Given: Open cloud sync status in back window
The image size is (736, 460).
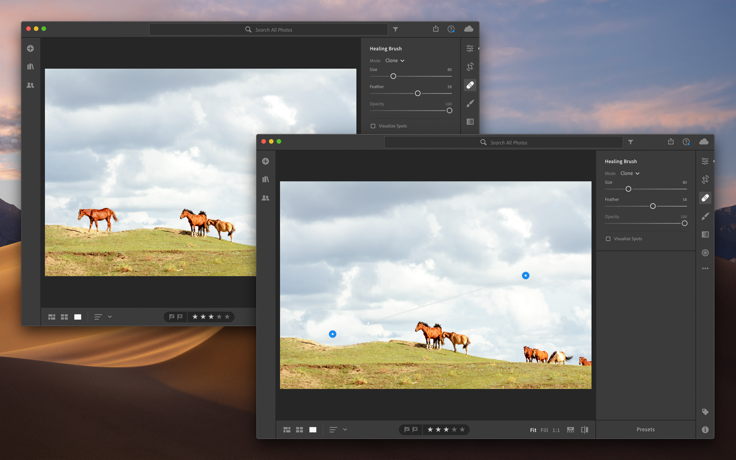Looking at the screenshot, I should (468, 29).
